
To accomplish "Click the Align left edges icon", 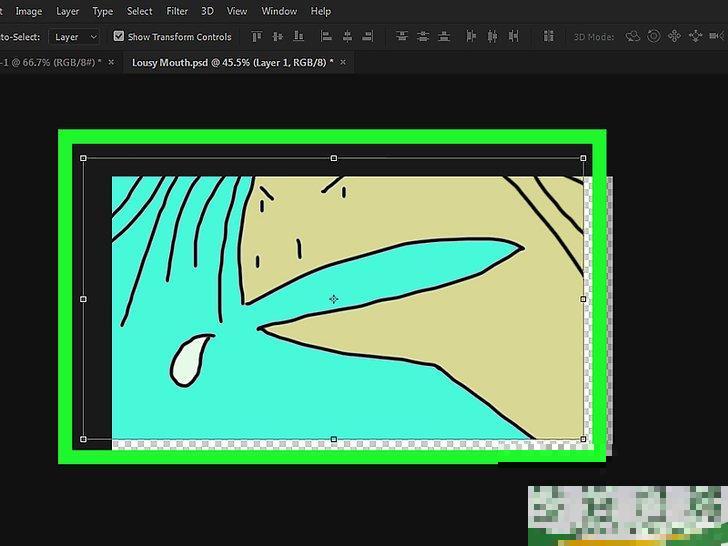I will tap(326, 37).
